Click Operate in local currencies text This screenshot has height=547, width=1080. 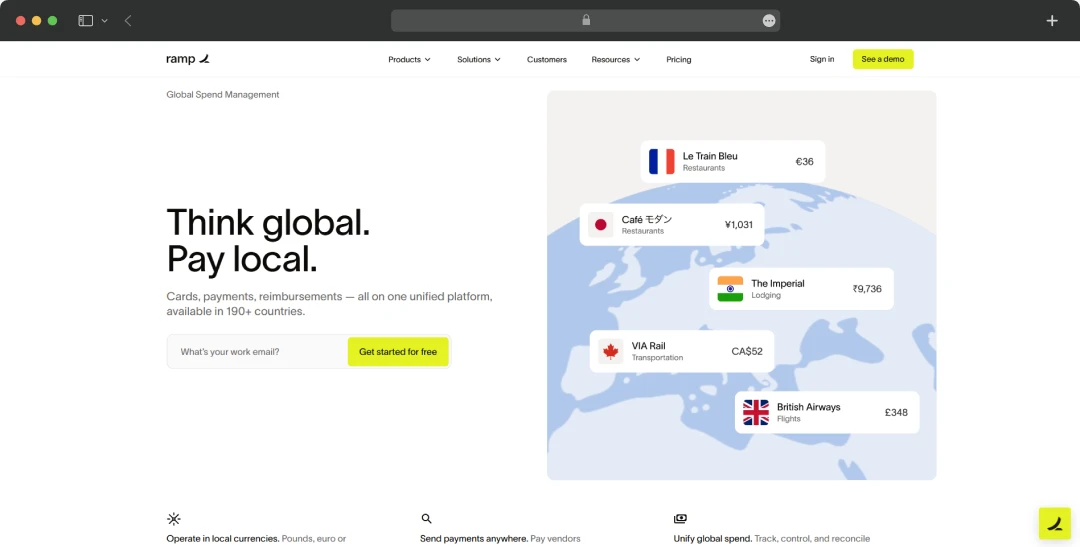[222, 539]
